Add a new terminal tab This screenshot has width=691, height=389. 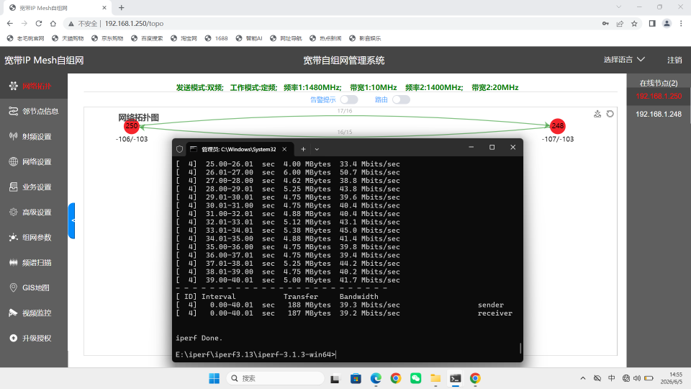pos(303,149)
